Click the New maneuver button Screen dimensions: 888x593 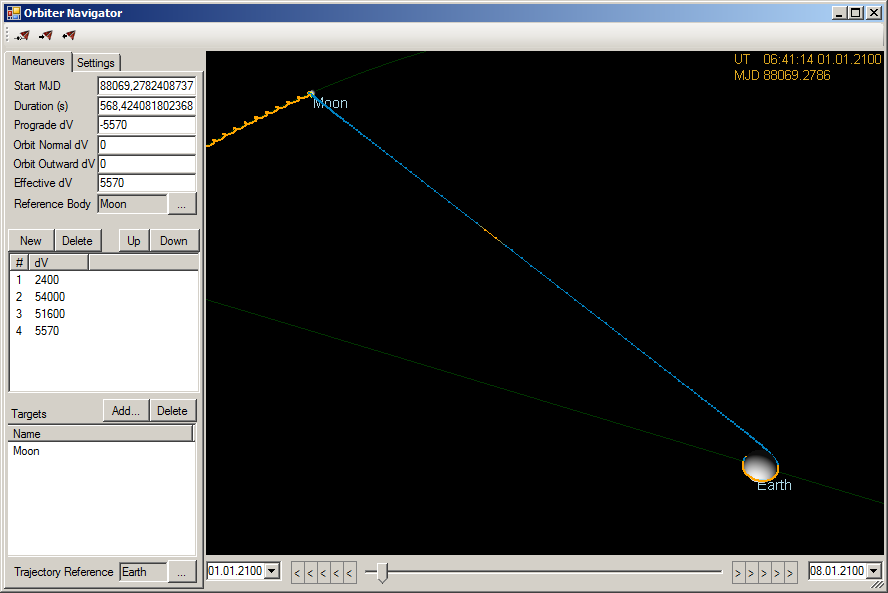(x=31, y=241)
